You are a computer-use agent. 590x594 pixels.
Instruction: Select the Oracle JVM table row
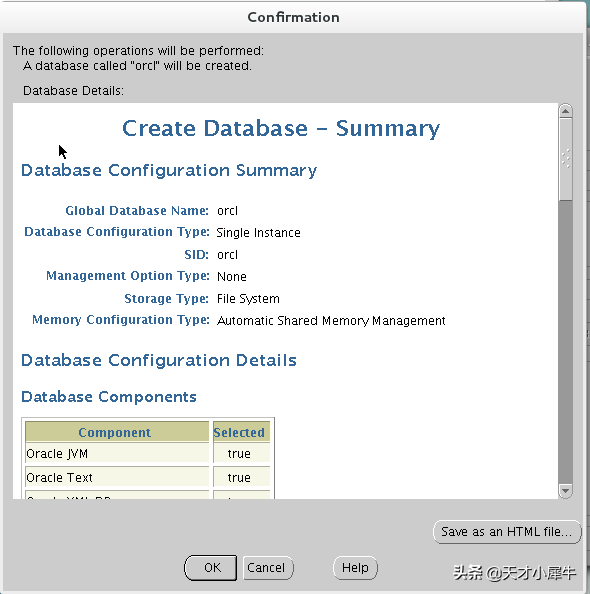(148, 454)
